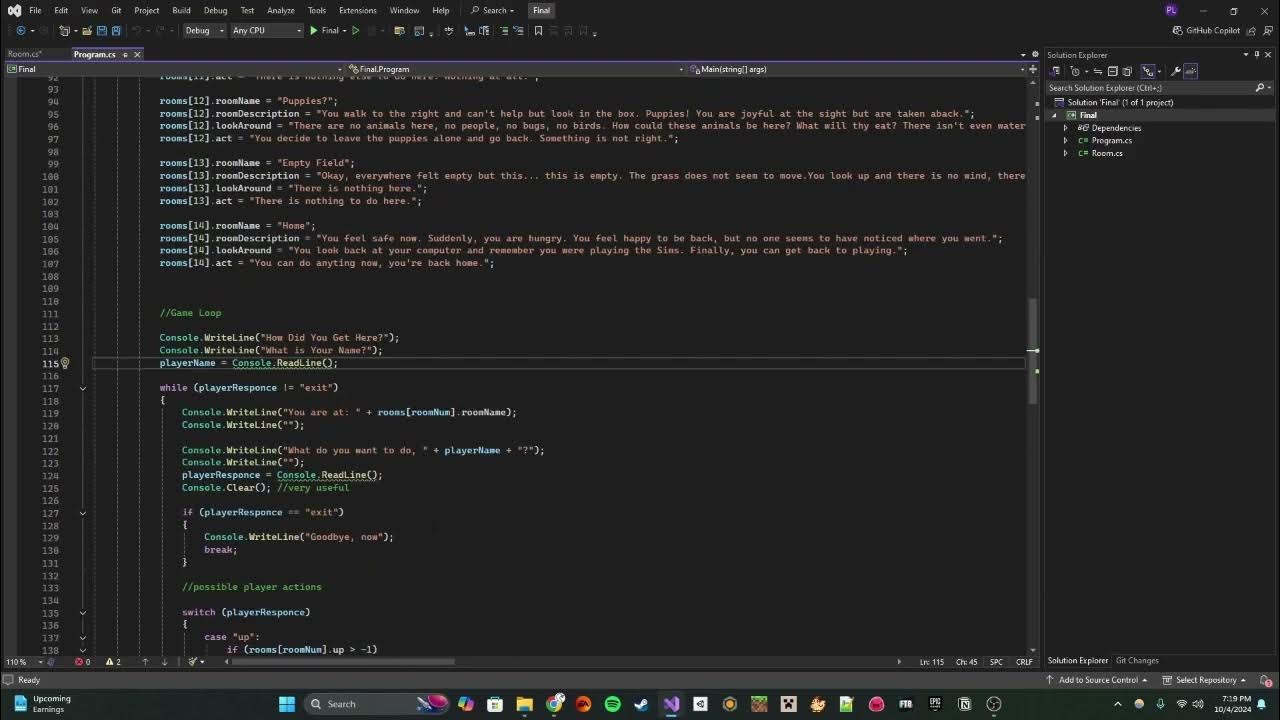Click the Open File folder icon
The image size is (1280, 720).
pyautogui.click(x=87, y=30)
